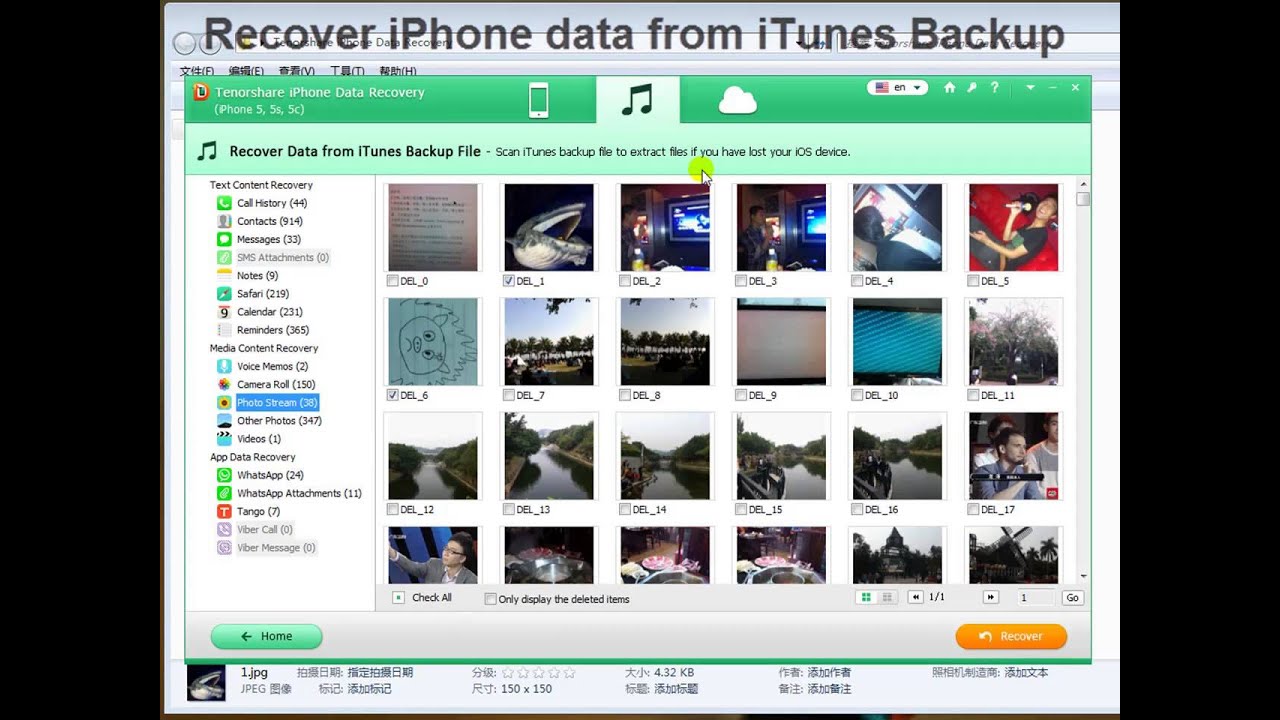The height and width of the screenshot is (720, 1280).
Task: Open the DEL_6 cartoon drawing thumbnail
Action: point(433,341)
